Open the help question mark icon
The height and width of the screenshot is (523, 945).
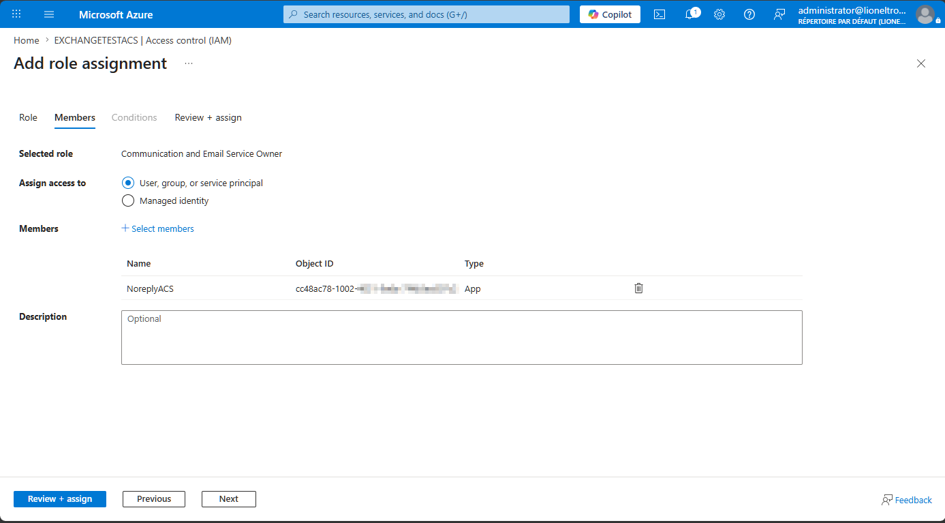click(x=749, y=14)
